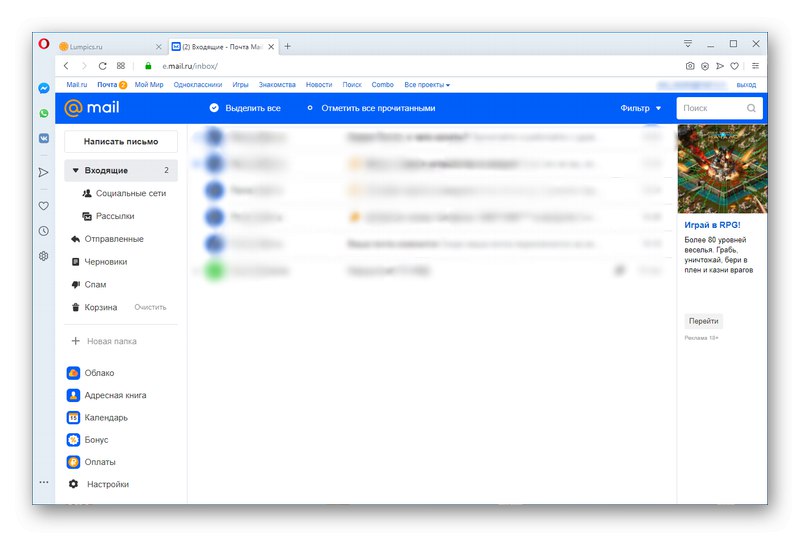Screen dimensions: 800x537
Task: Open Easy Setup menu icon
Action: pos(756,66)
